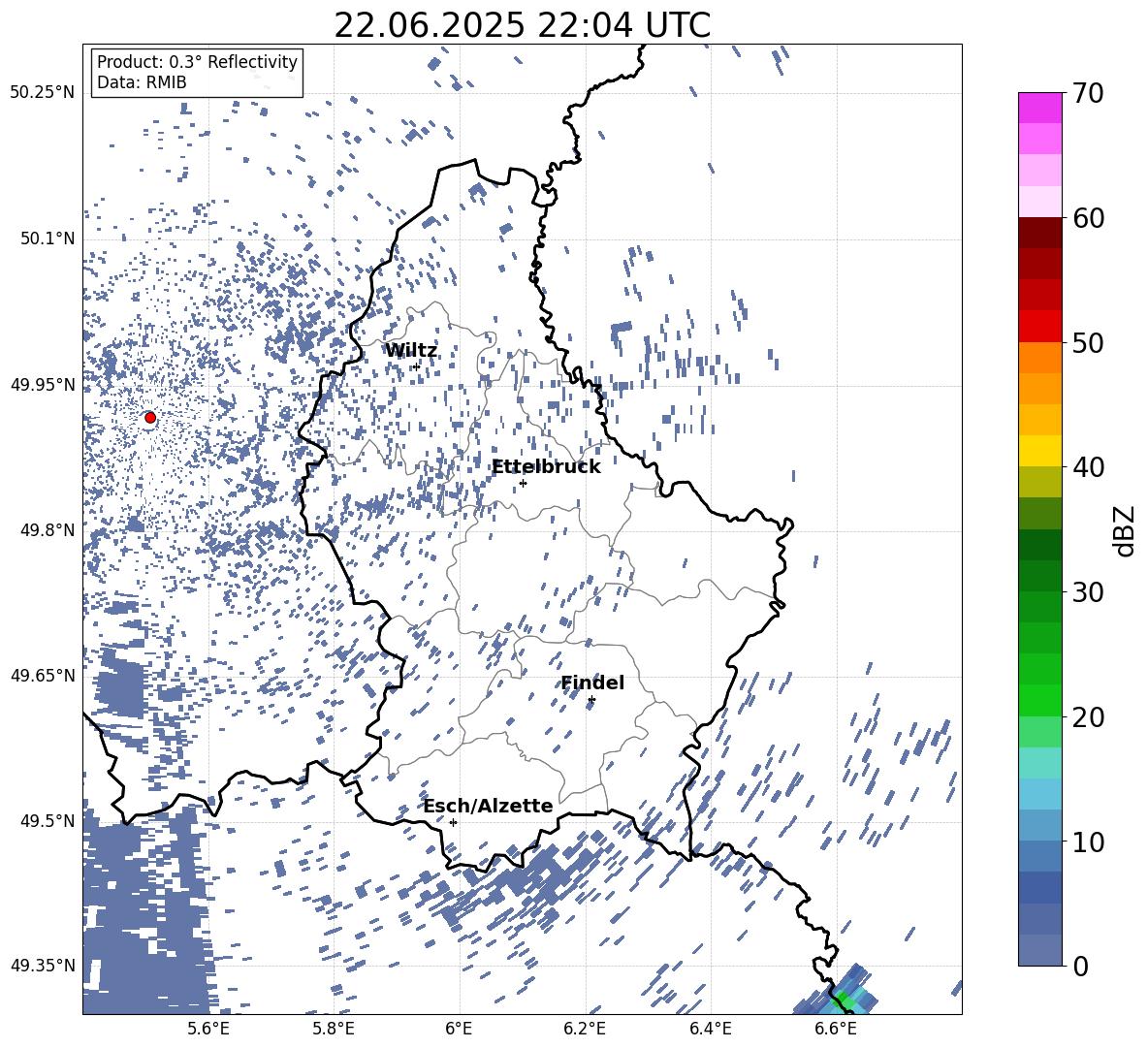Click the 60 label on colorbar
Image resolution: width=1148 pixels, height=1048 pixels.
(x=1088, y=218)
